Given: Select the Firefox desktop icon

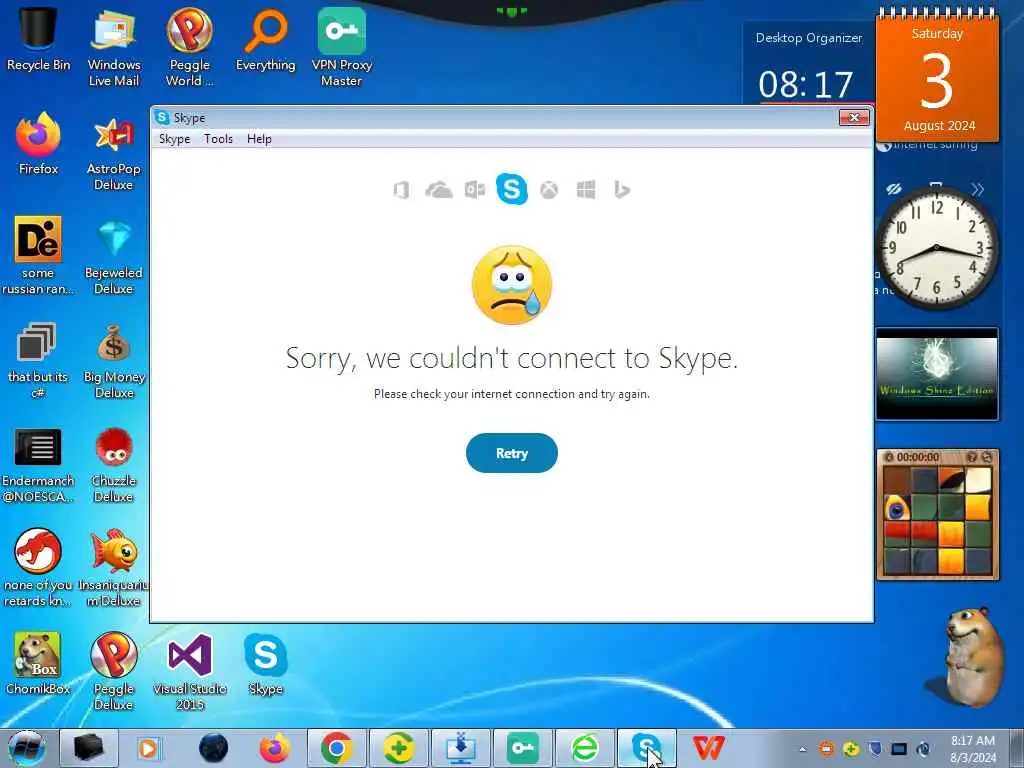Looking at the screenshot, I should coord(38,144).
